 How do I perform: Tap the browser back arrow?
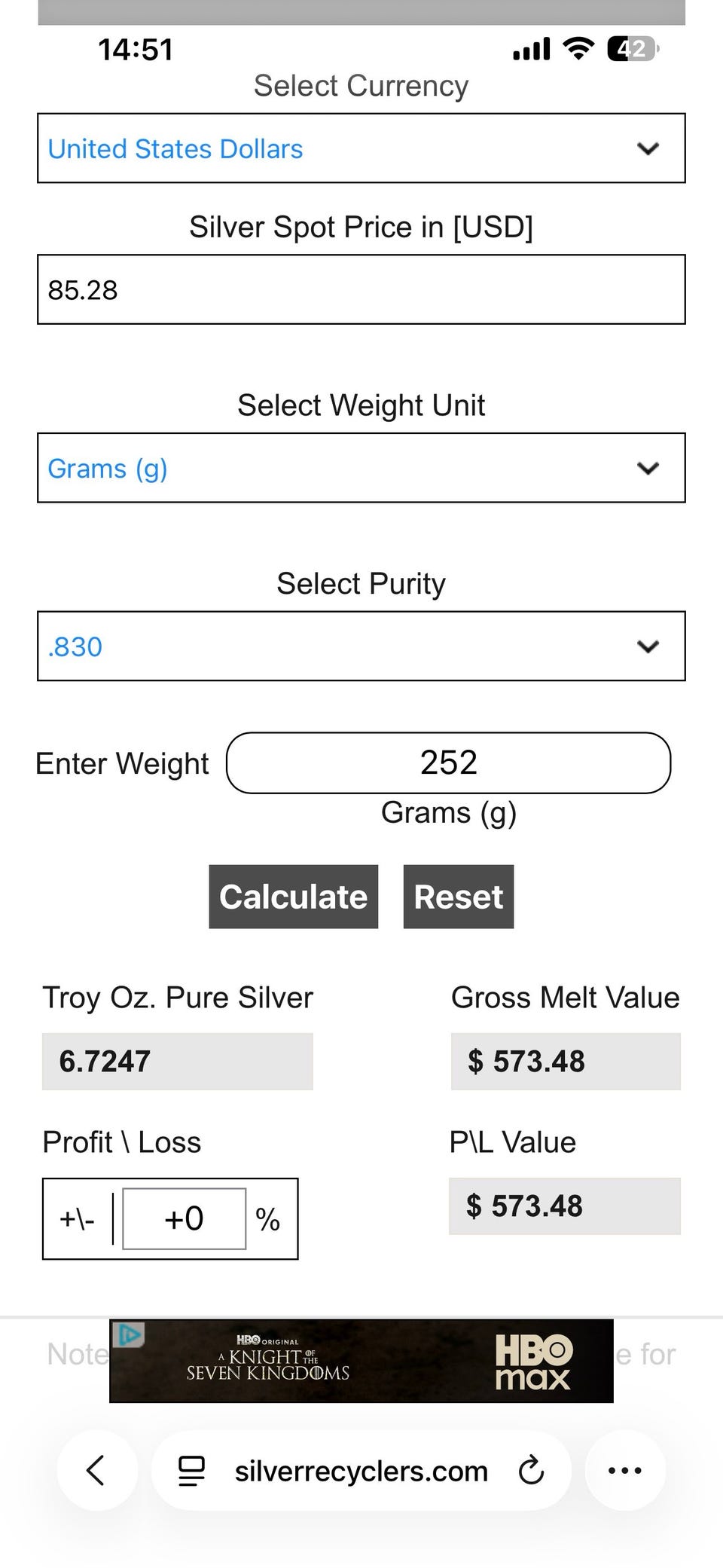click(x=96, y=1469)
